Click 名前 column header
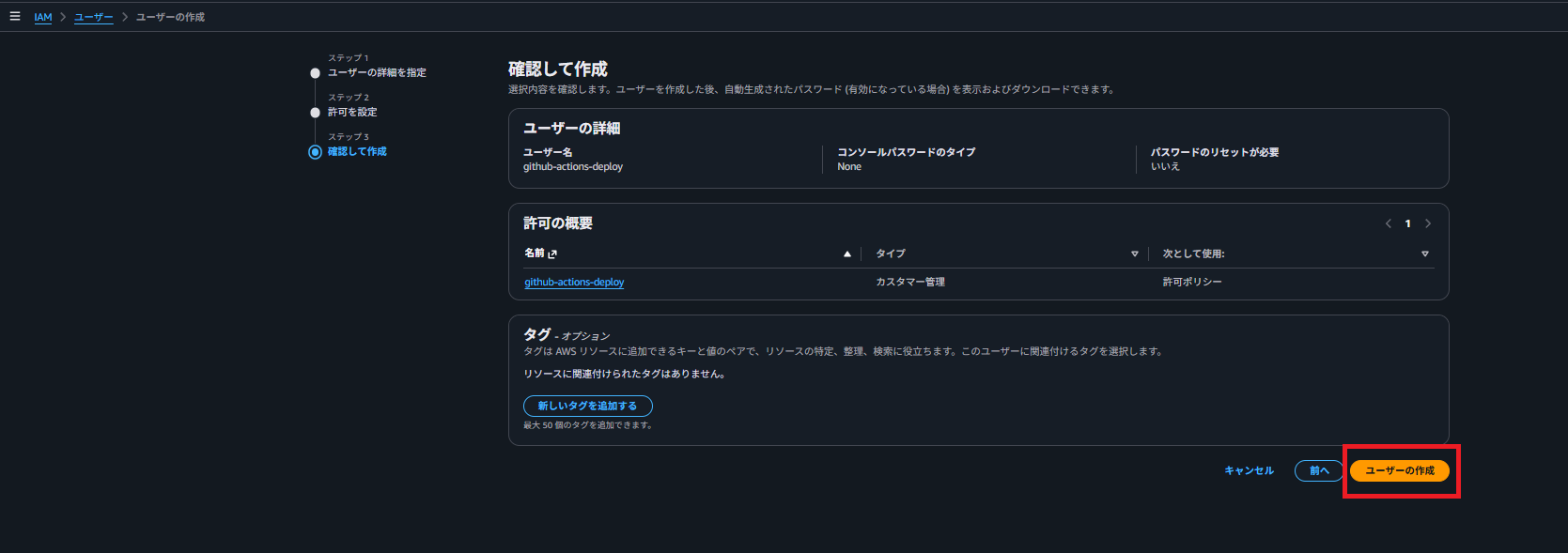This screenshot has height=553, width=1568. [535, 253]
